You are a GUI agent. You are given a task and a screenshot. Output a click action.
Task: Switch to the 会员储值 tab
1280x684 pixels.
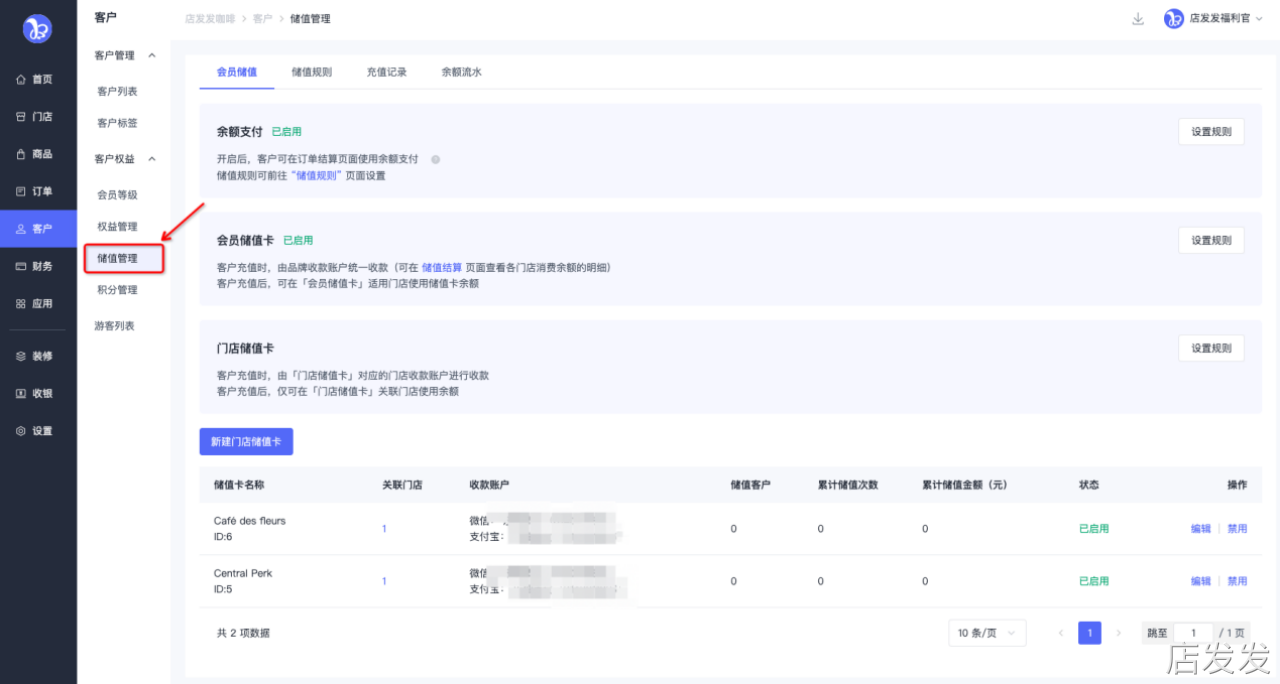click(x=237, y=72)
